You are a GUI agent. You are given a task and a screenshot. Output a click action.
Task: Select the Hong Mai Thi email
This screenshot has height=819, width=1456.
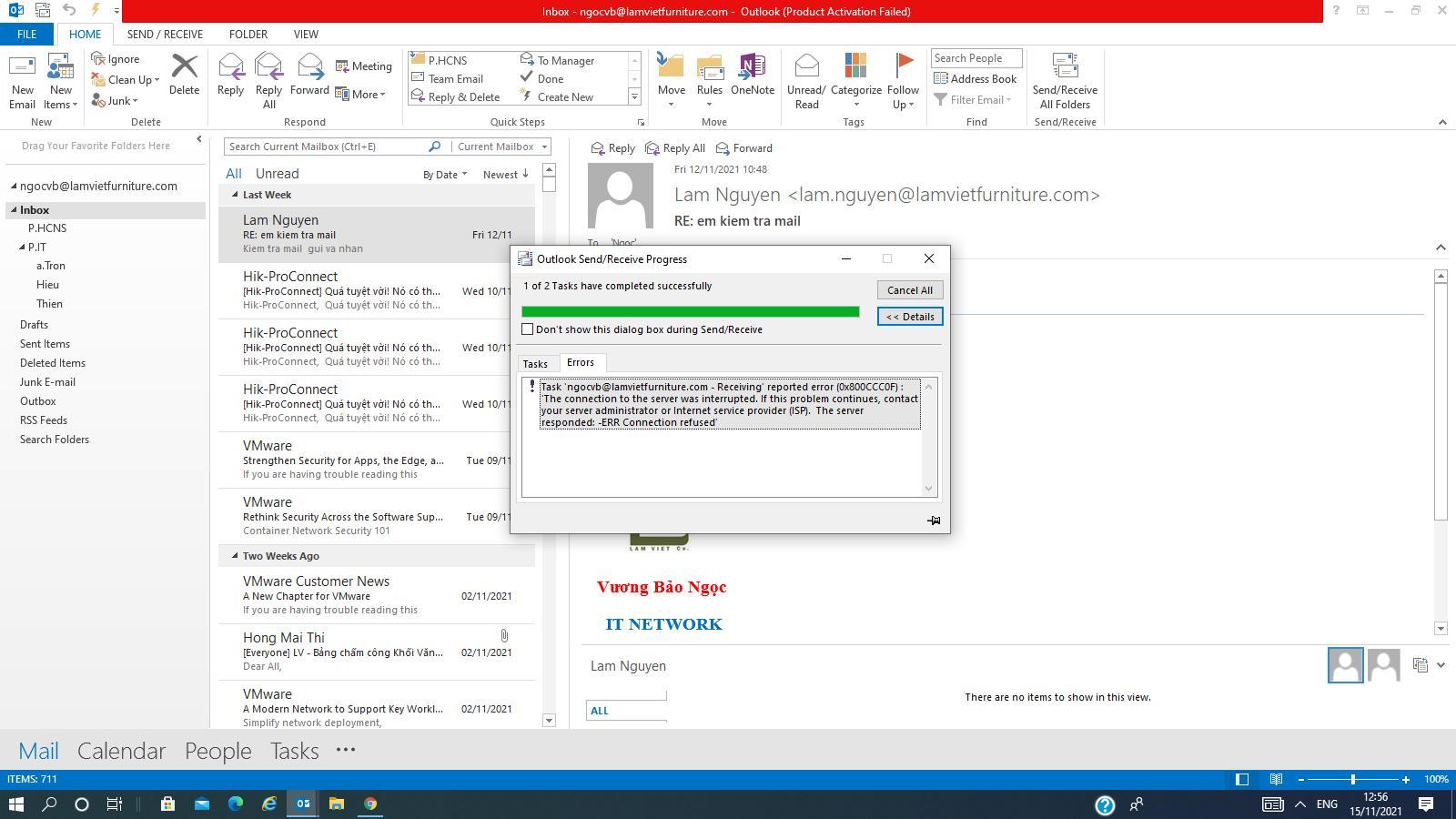(377, 652)
